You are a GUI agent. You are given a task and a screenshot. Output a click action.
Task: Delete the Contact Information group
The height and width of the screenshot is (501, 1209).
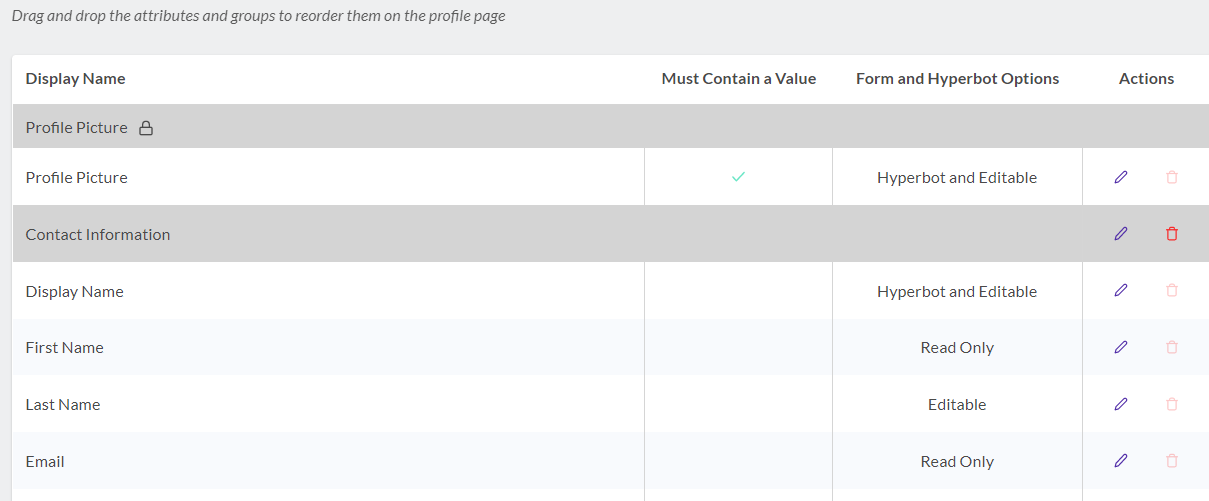tap(1172, 234)
